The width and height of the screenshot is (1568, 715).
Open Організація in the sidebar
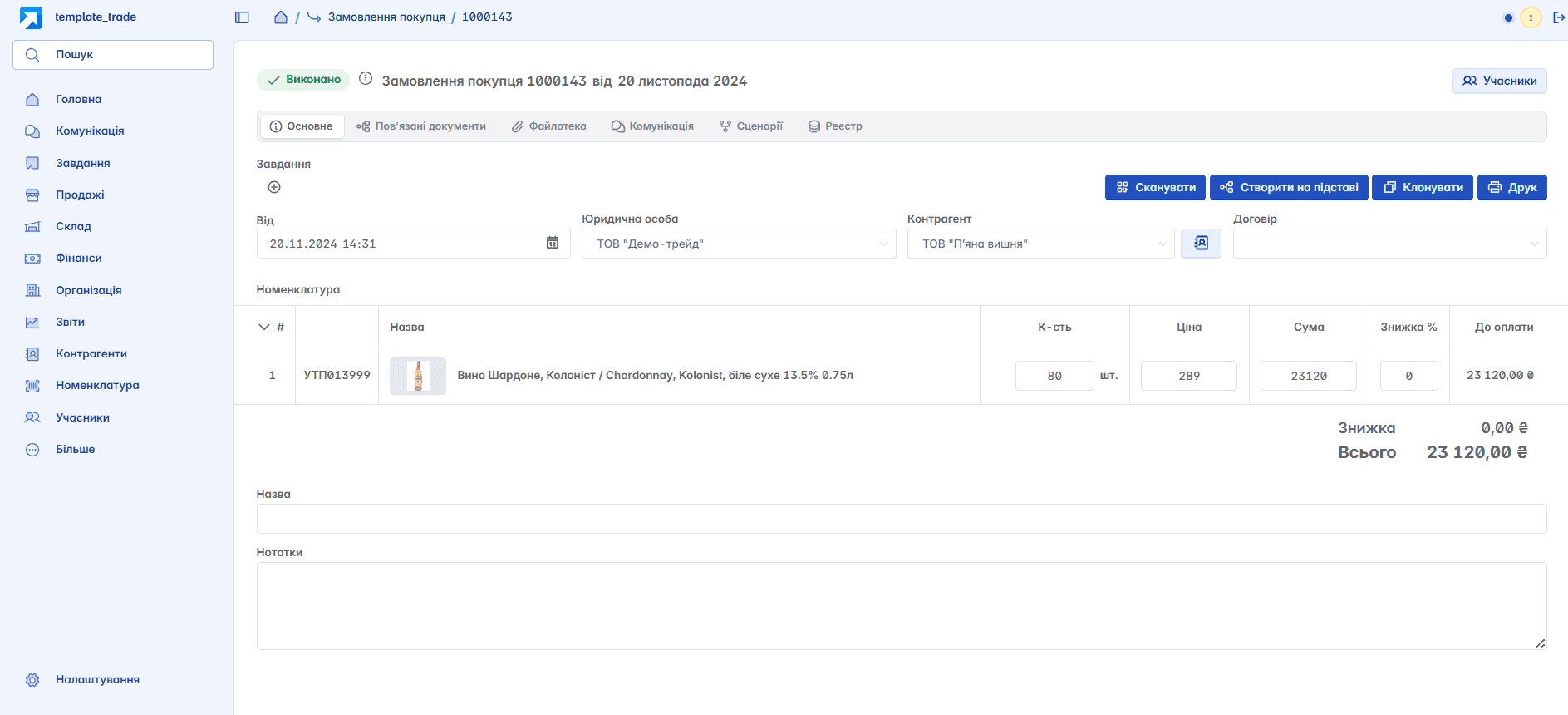(x=89, y=290)
